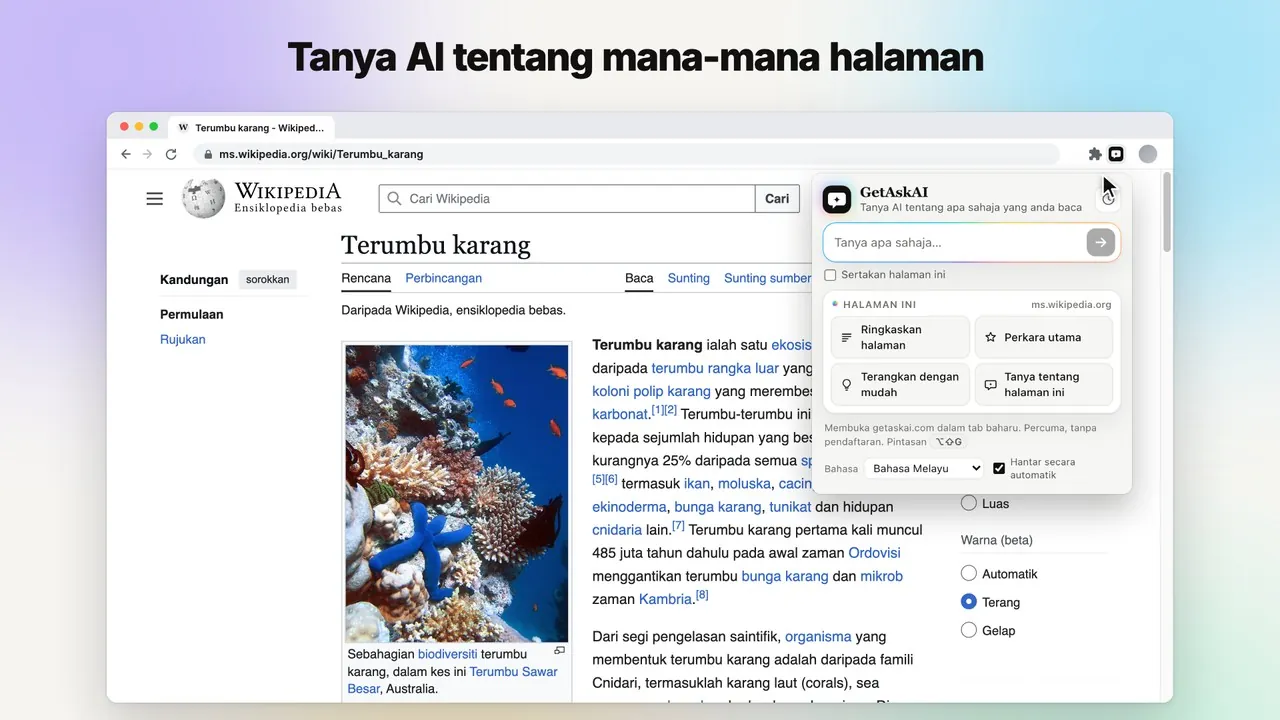Viewport: 1280px width, 720px height.
Task: Open GetAskAI history clock icon
Action: click(x=1108, y=199)
